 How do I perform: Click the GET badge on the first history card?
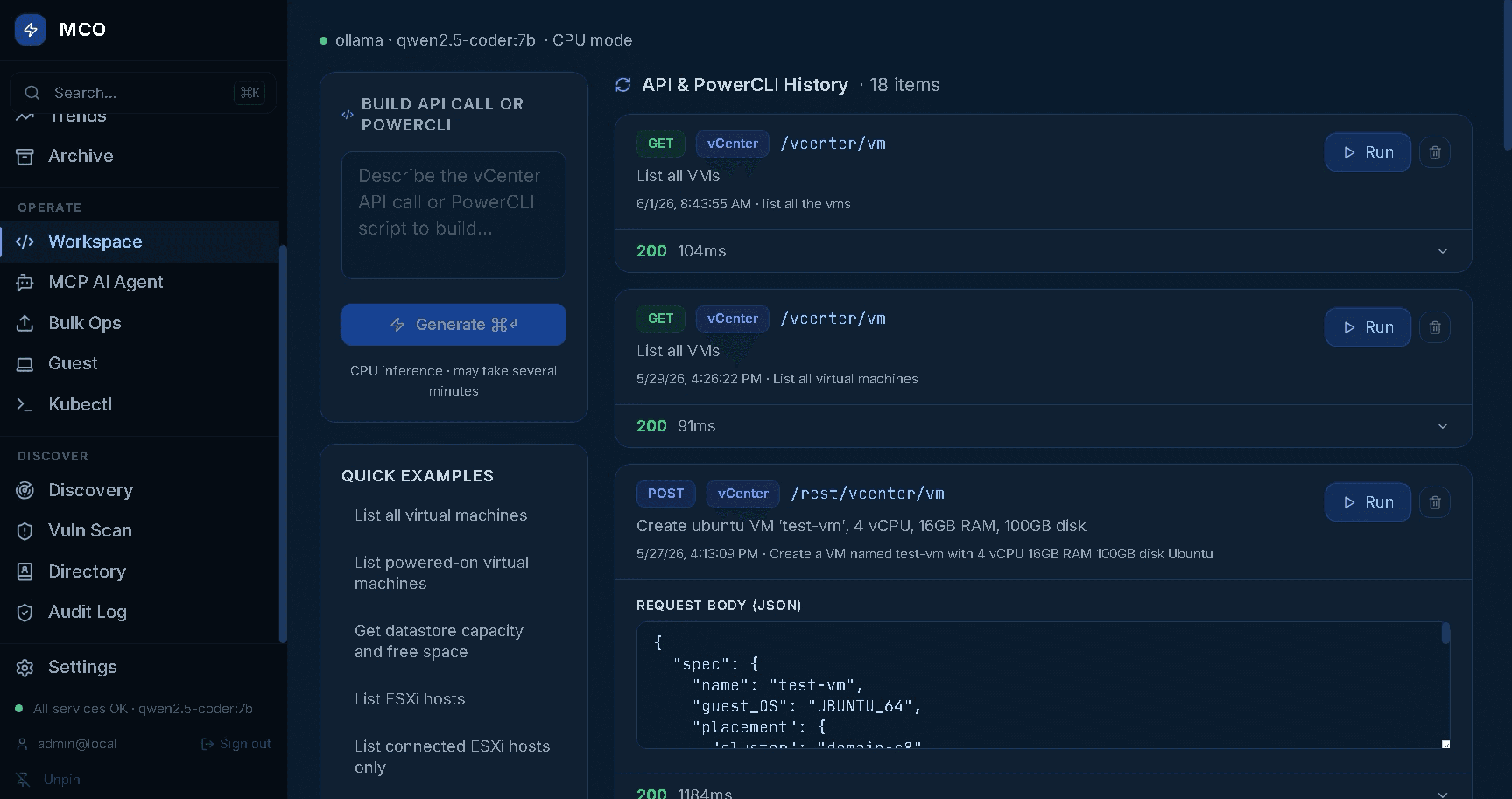point(660,144)
